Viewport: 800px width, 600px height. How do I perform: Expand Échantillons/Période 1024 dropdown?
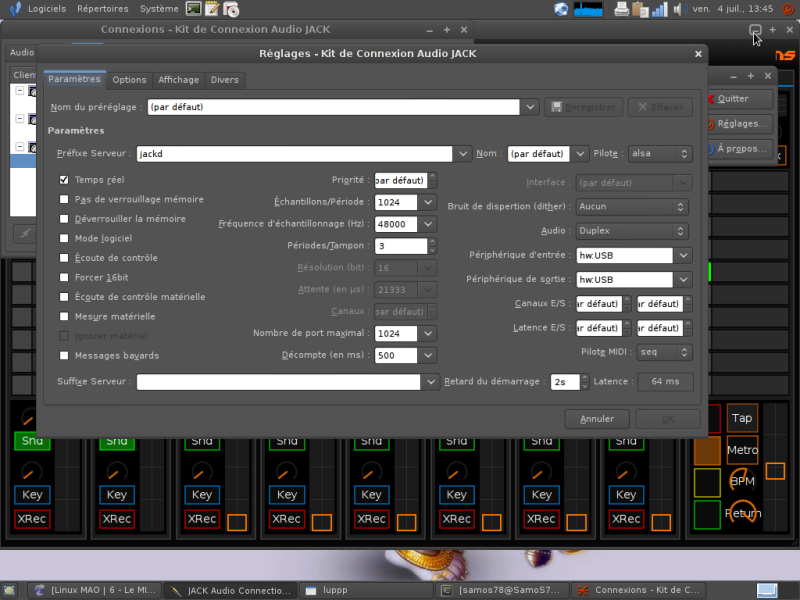[x=428, y=202]
